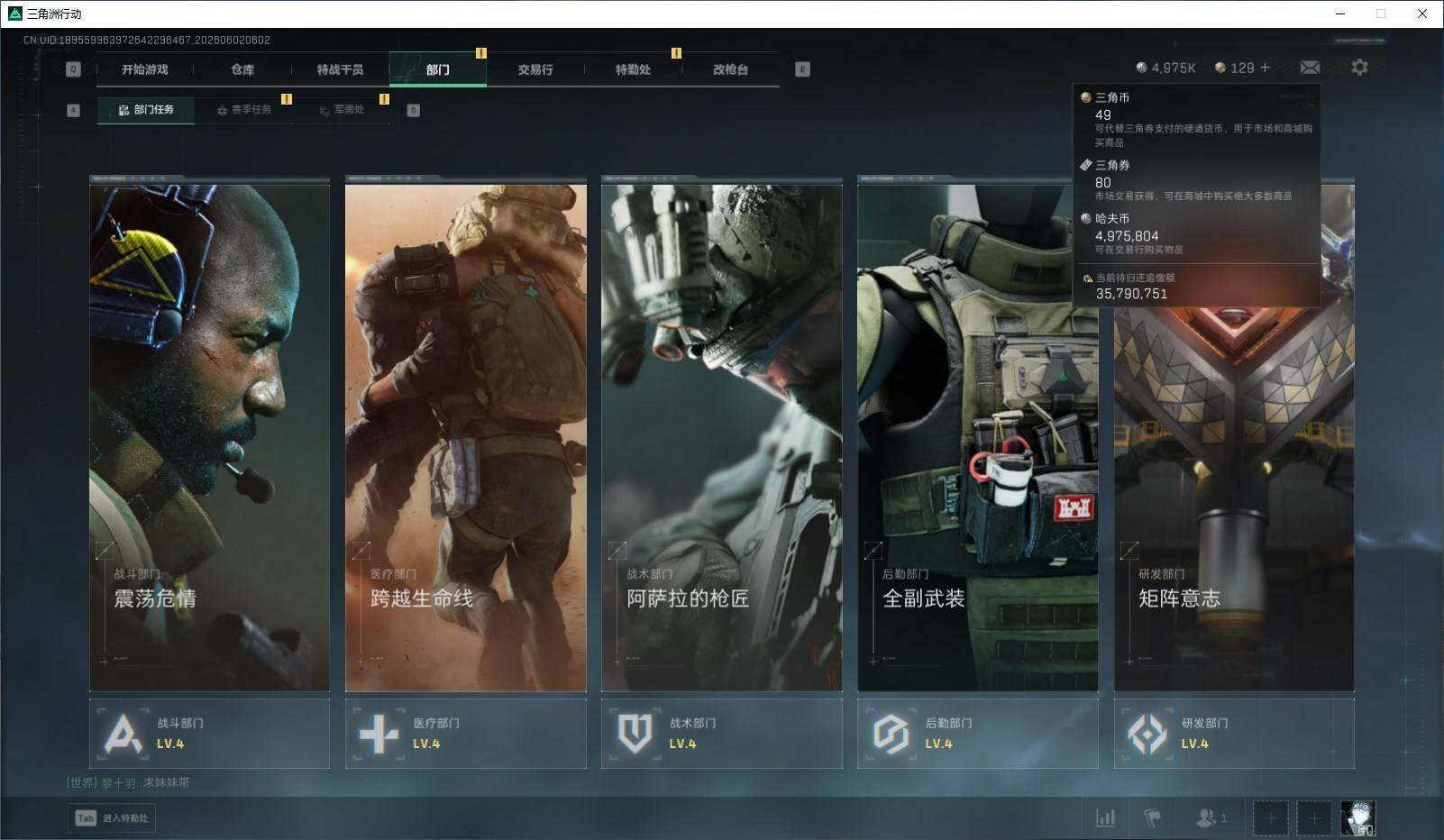Select the 部门任务 sub-tab
This screenshot has height=840, width=1444.
(x=146, y=110)
